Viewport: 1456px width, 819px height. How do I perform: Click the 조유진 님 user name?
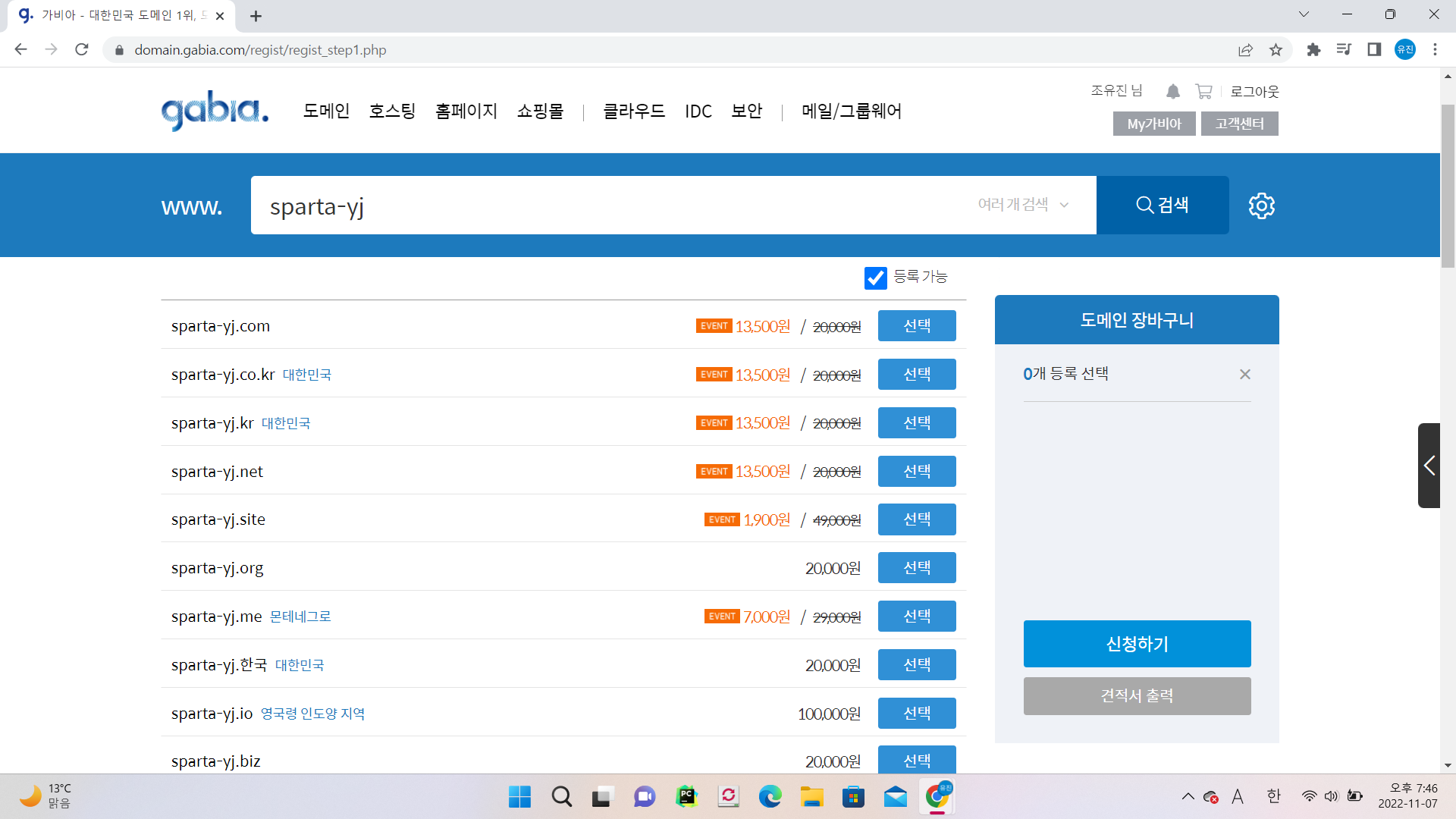[1116, 91]
